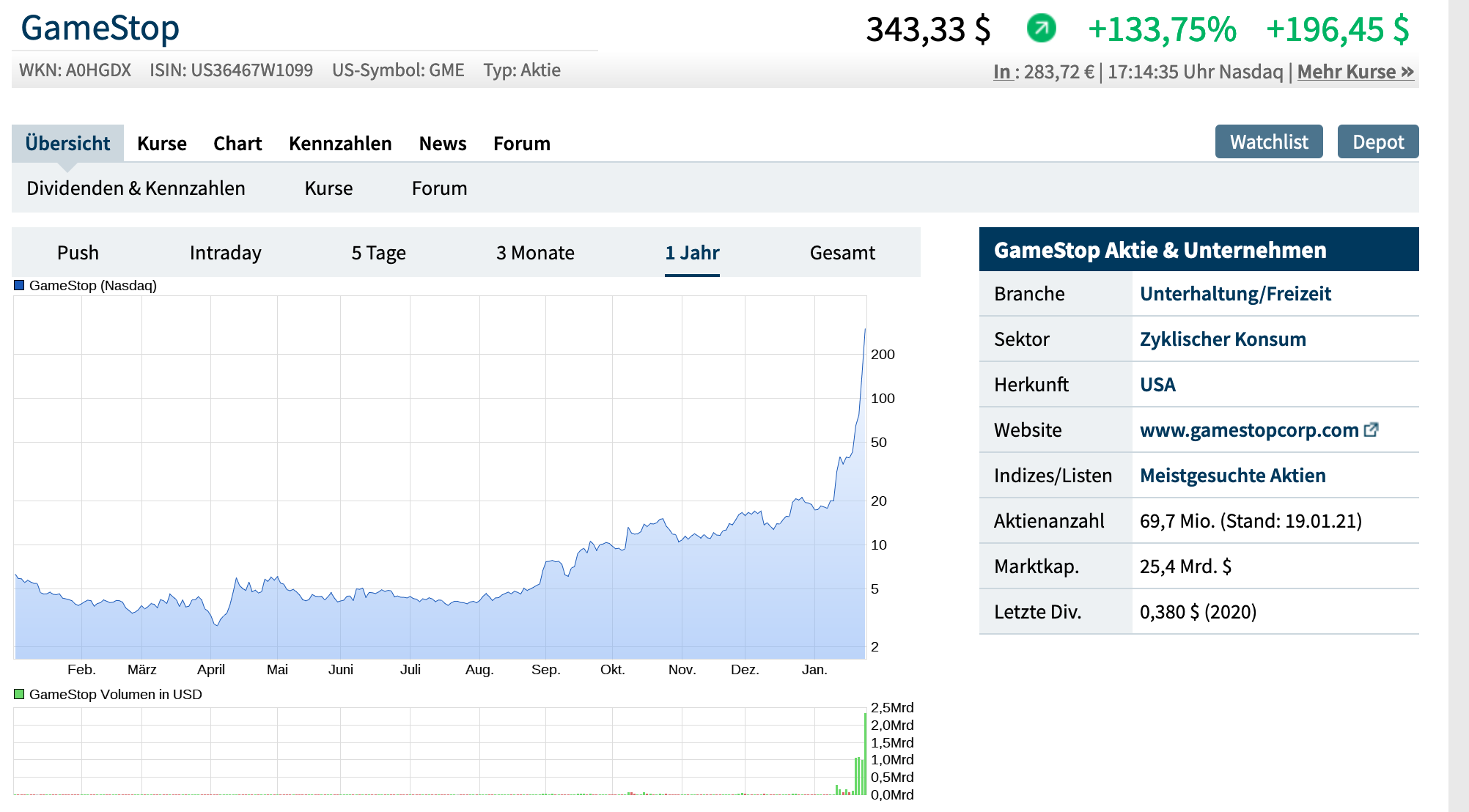Open the Chart tab
Viewport: 1469px width, 812px height.
pos(238,144)
